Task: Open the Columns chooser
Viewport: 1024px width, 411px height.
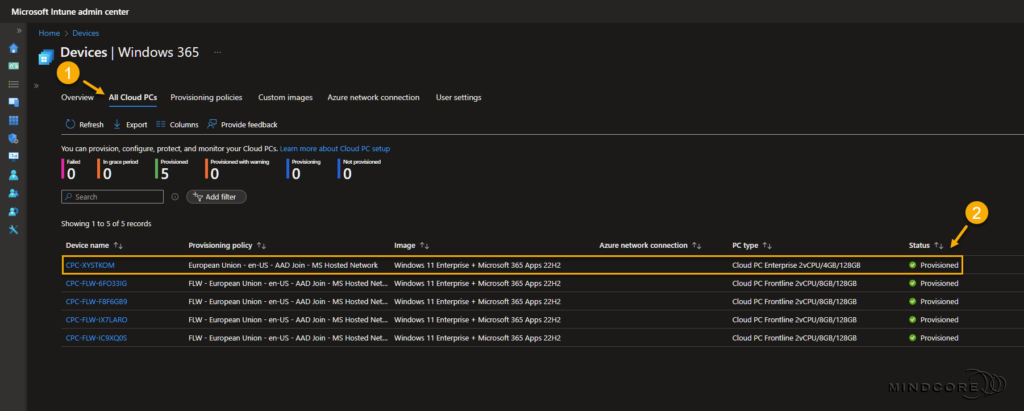Action: pyautogui.click(x=177, y=124)
